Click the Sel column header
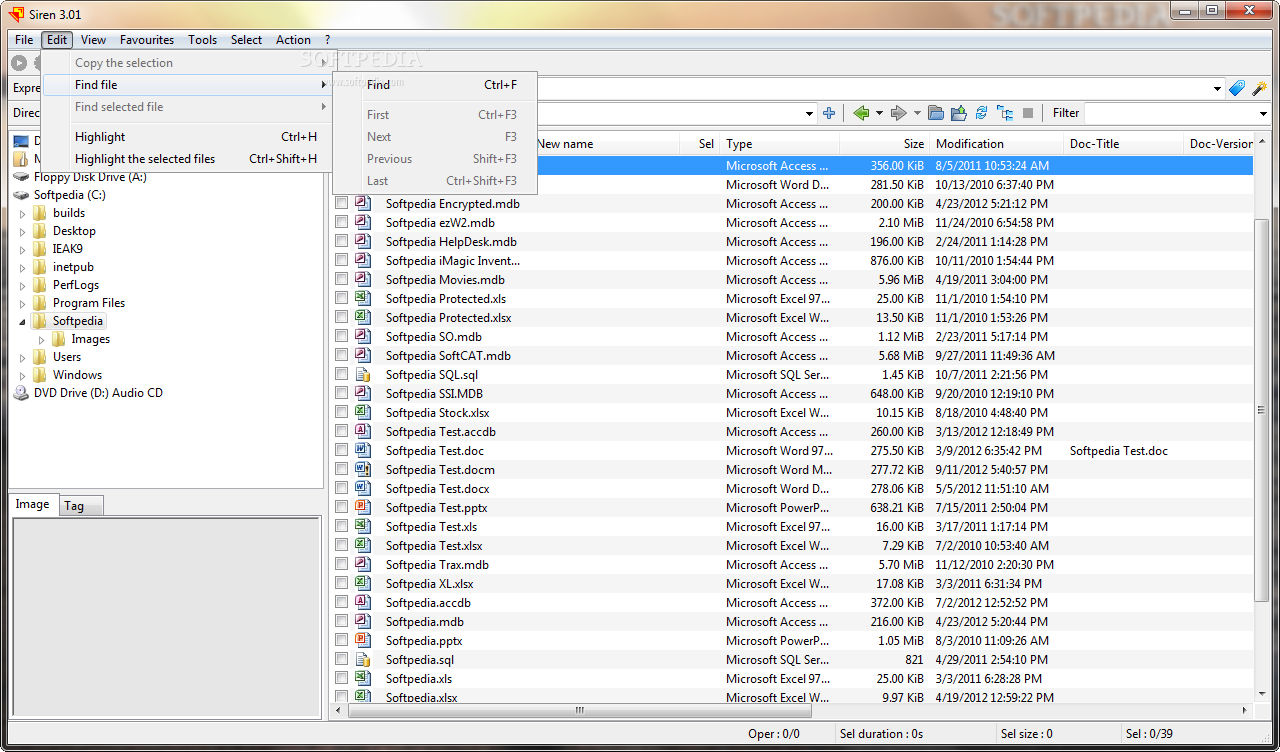The height and width of the screenshot is (752, 1280). click(701, 144)
